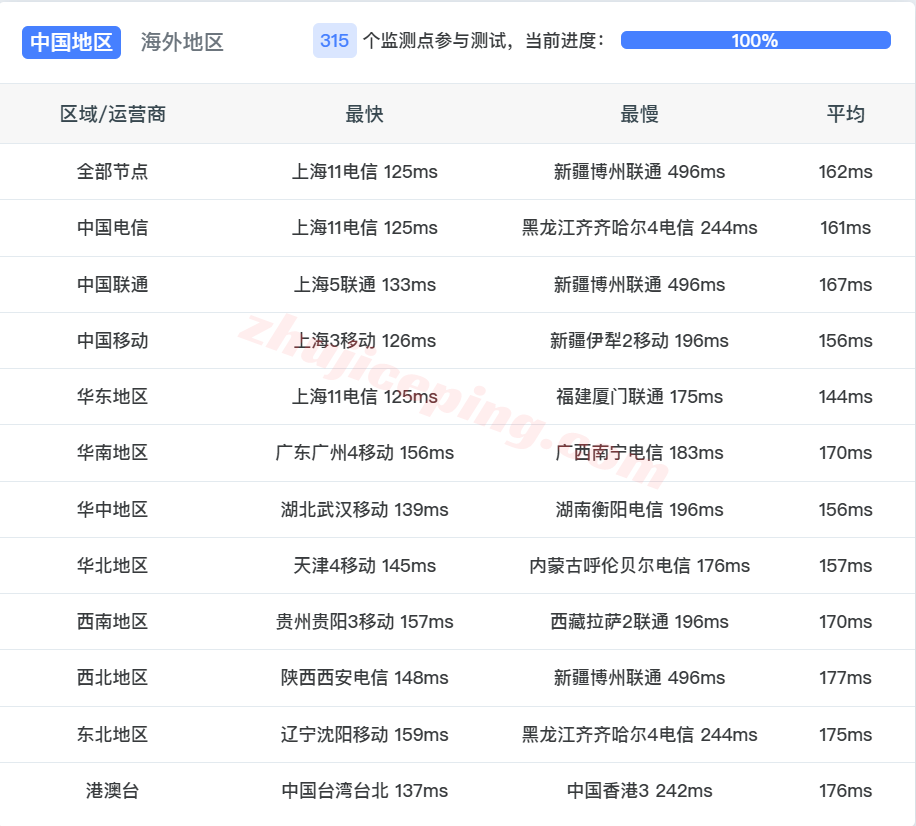Click the 最慢 column header

point(639,114)
